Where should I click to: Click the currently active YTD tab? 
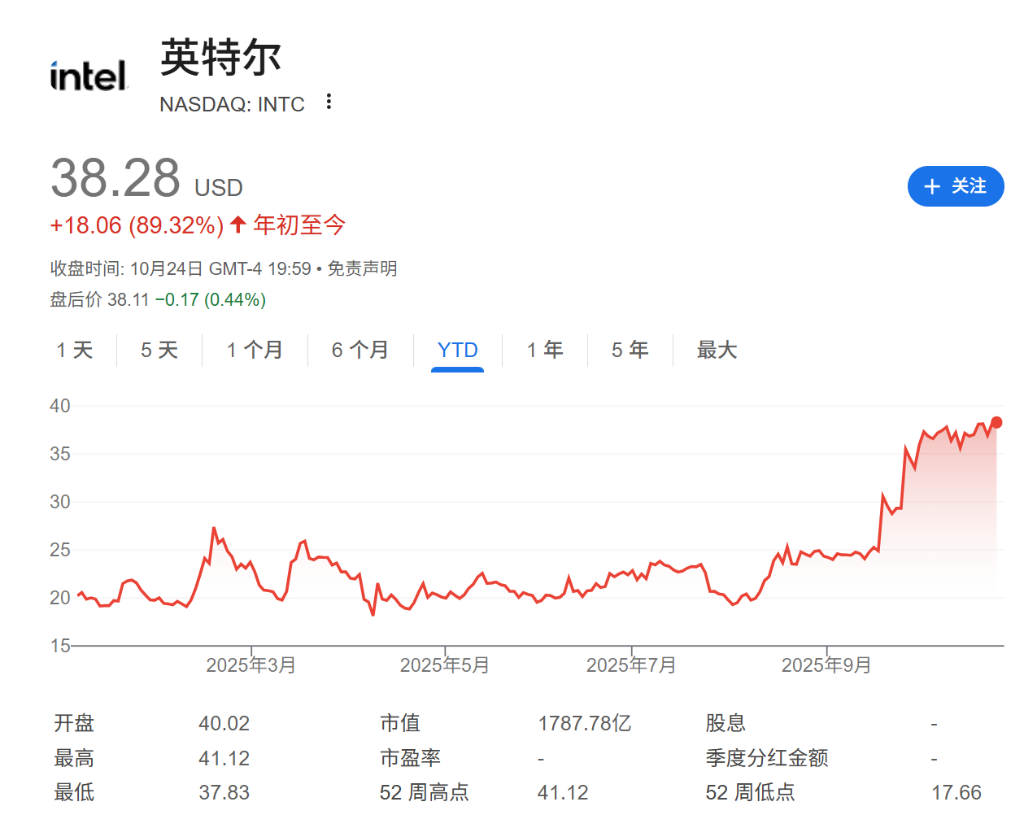(x=456, y=350)
